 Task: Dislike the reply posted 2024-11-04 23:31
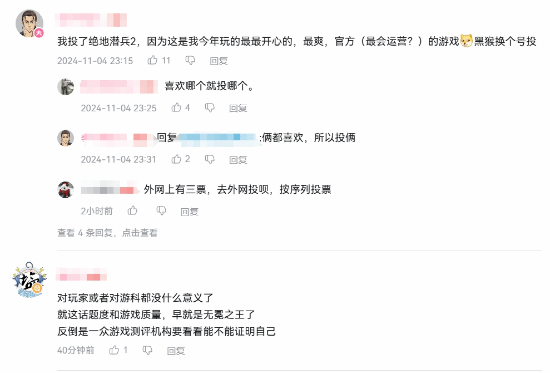tap(209, 159)
